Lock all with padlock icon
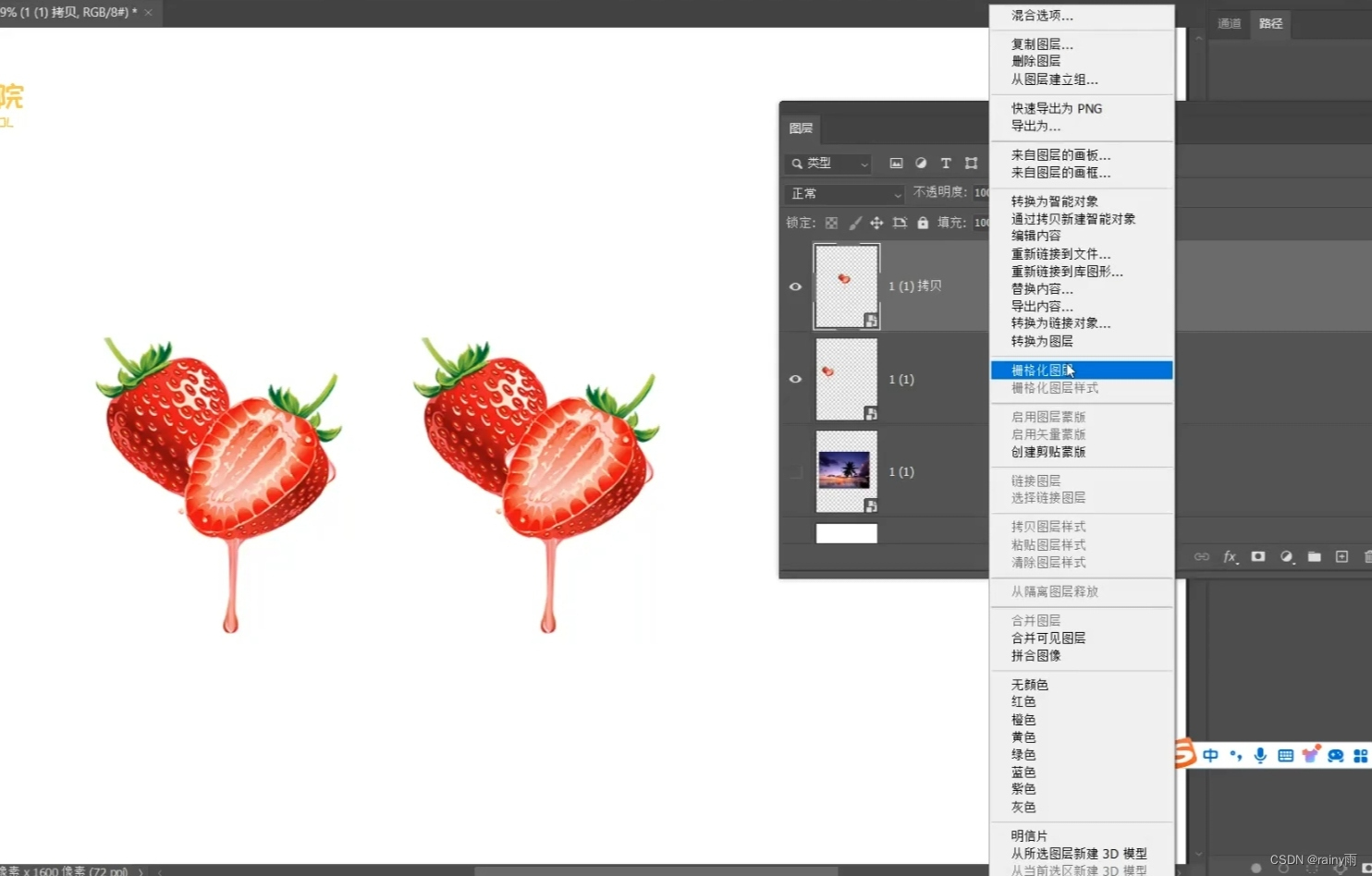 (923, 223)
